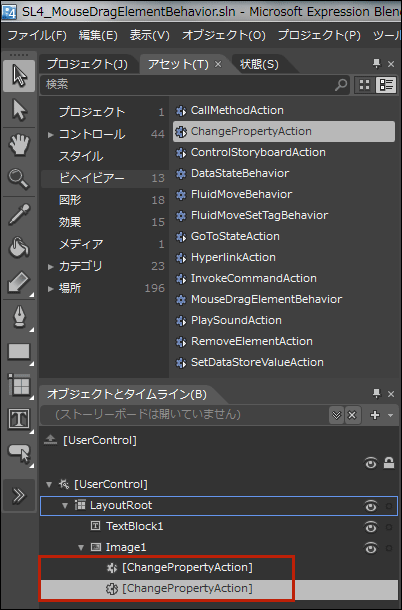
Task: Hide the TextBlock1 element via eye icon
Action: [x=370, y=527]
